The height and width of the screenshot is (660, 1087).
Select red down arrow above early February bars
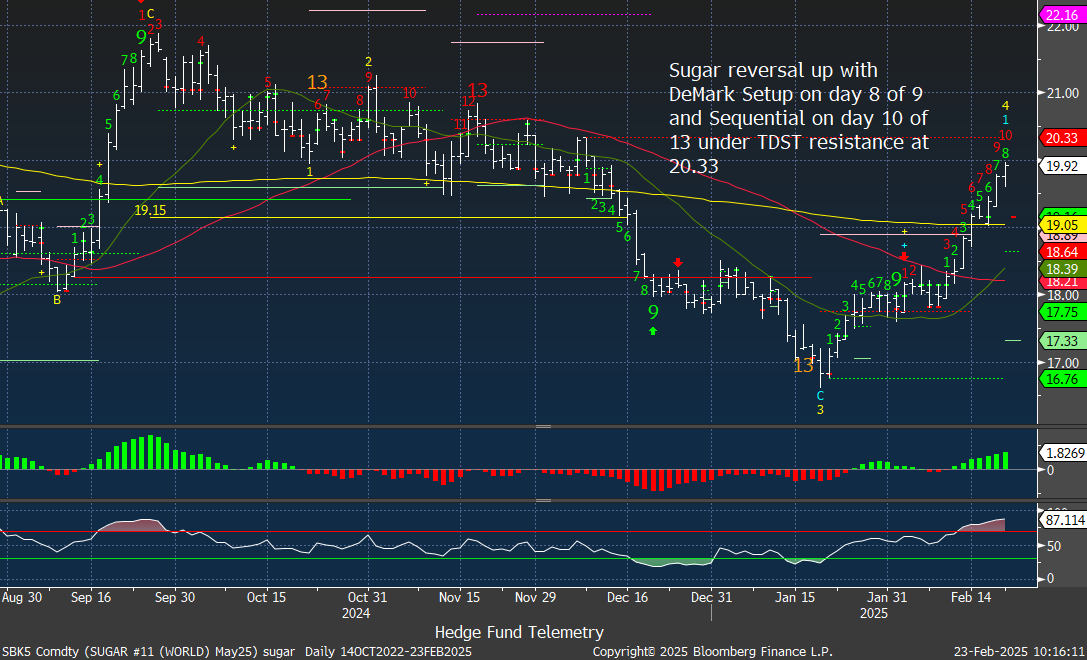point(903,256)
